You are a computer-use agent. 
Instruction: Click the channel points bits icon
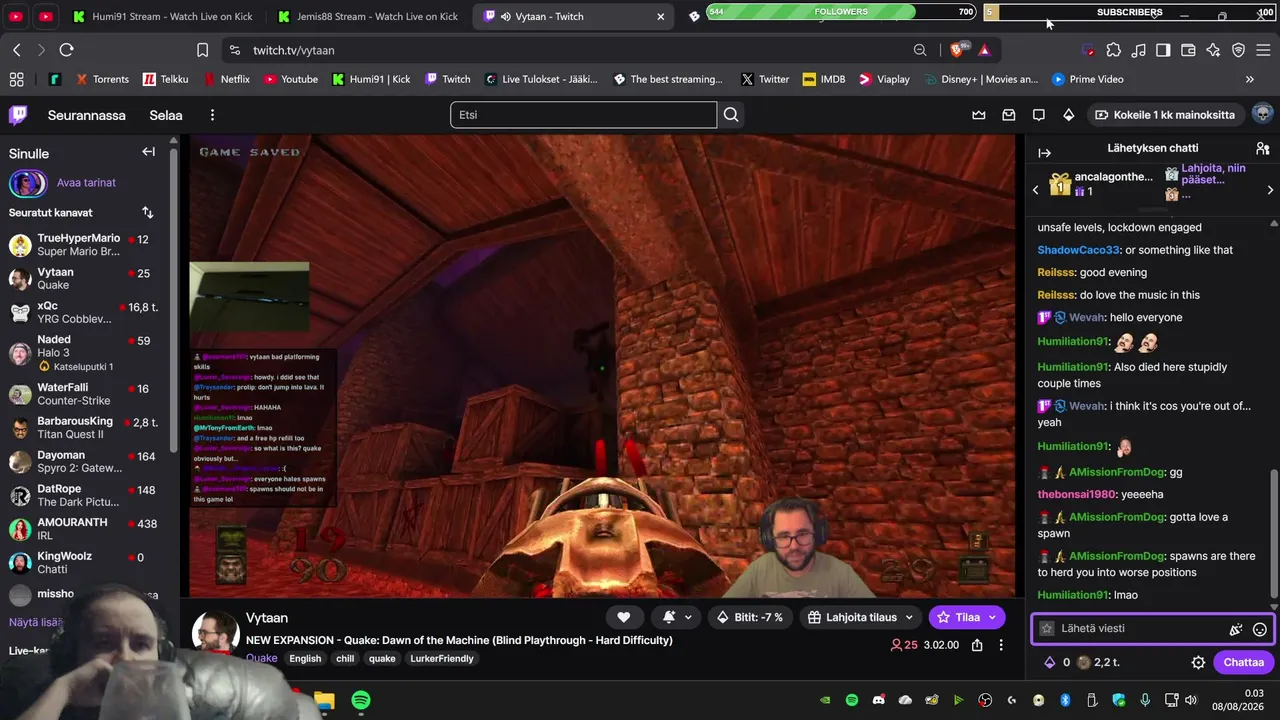(x=1049, y=662)
